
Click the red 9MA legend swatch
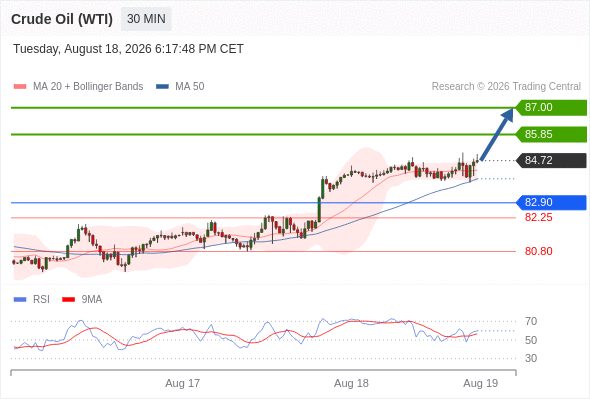click(68, 300)
